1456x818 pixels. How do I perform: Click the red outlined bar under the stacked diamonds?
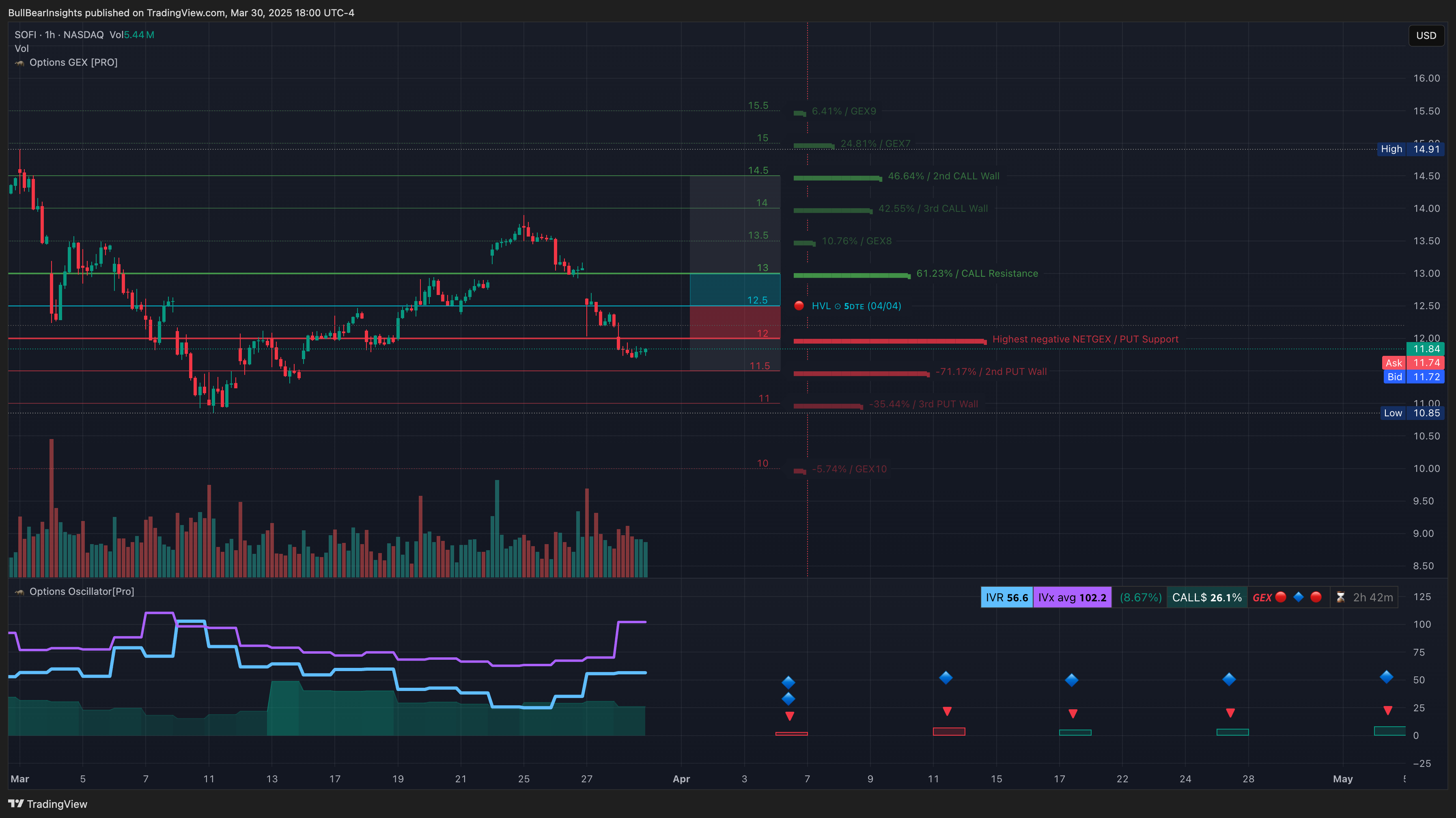pos(791,734)
